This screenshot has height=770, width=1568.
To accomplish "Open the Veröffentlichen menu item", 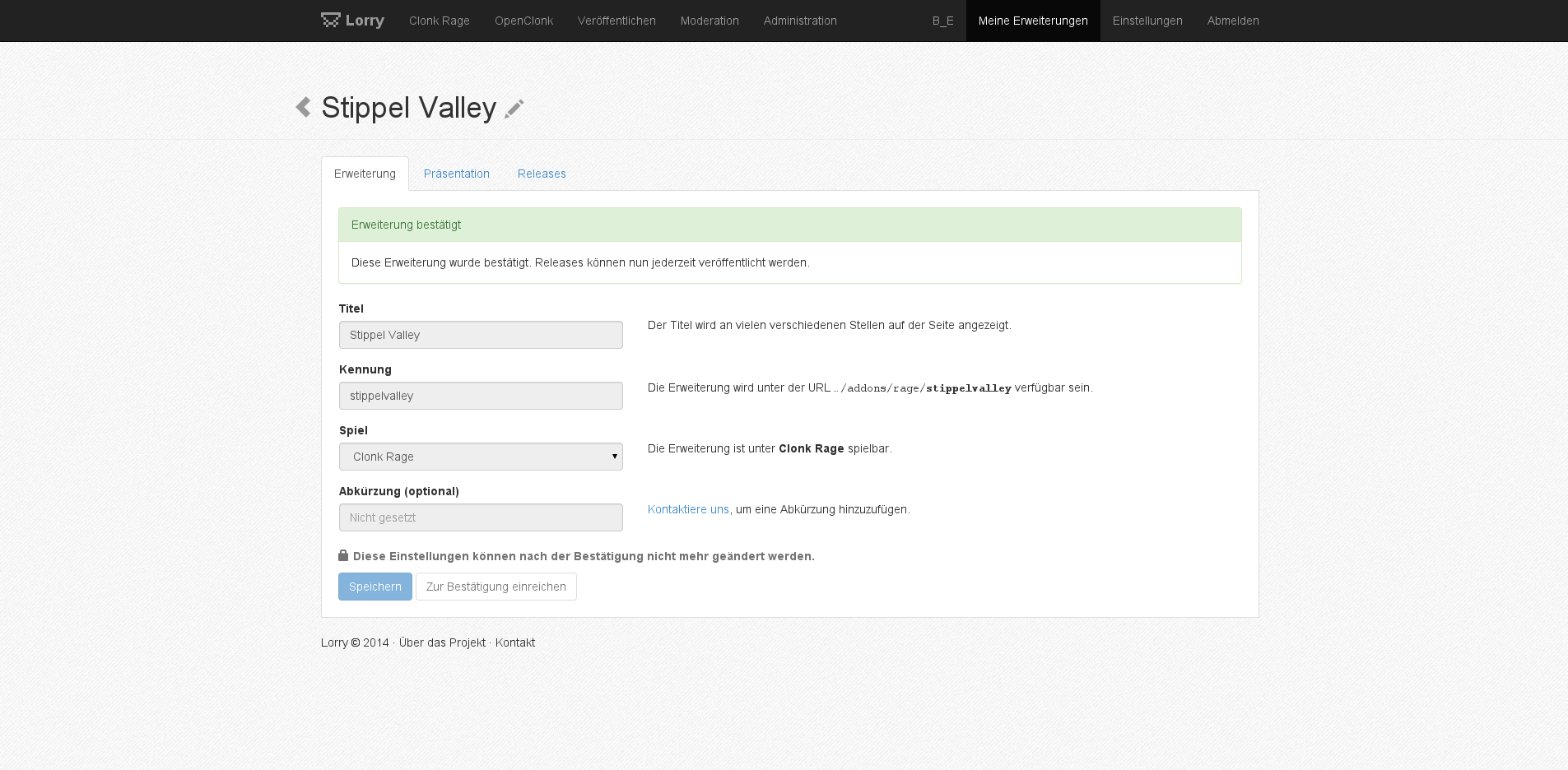I will point(616,21).
